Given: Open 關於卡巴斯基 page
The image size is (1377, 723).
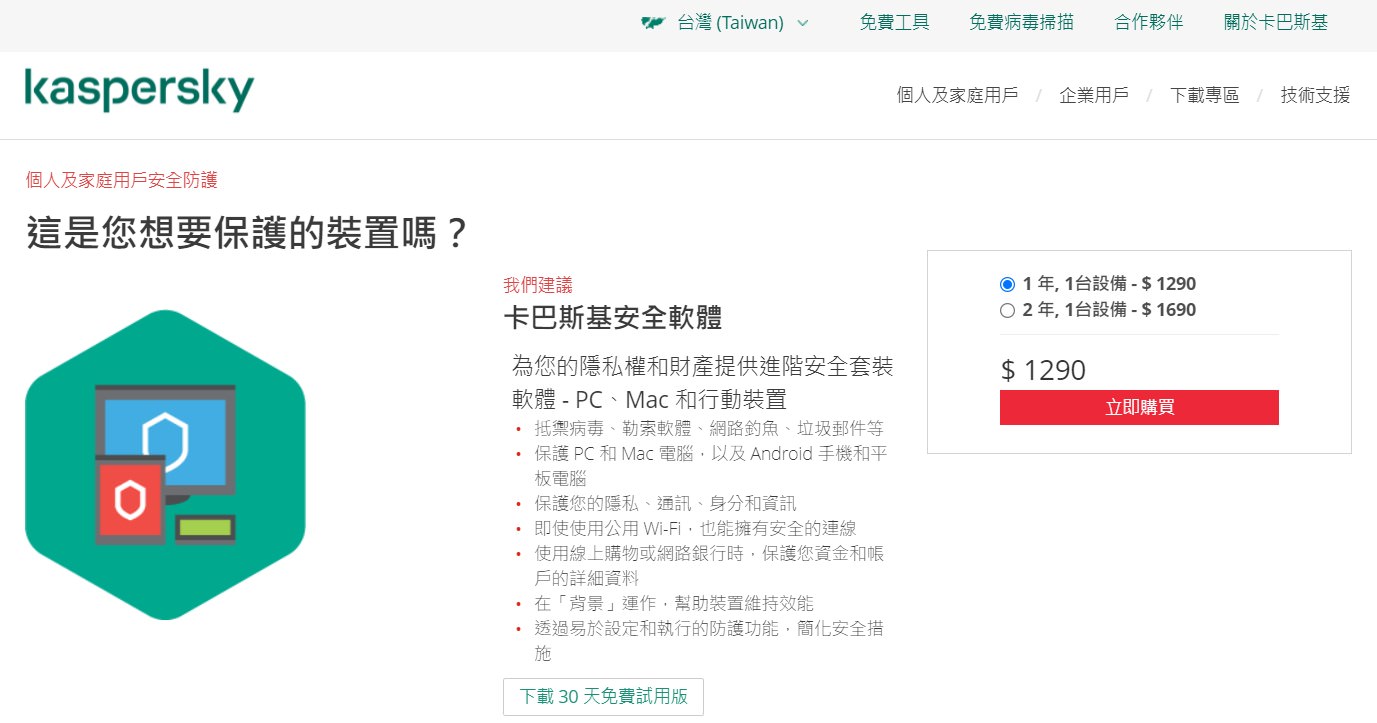Looking at the screenshot, I should click(1276, 22).
